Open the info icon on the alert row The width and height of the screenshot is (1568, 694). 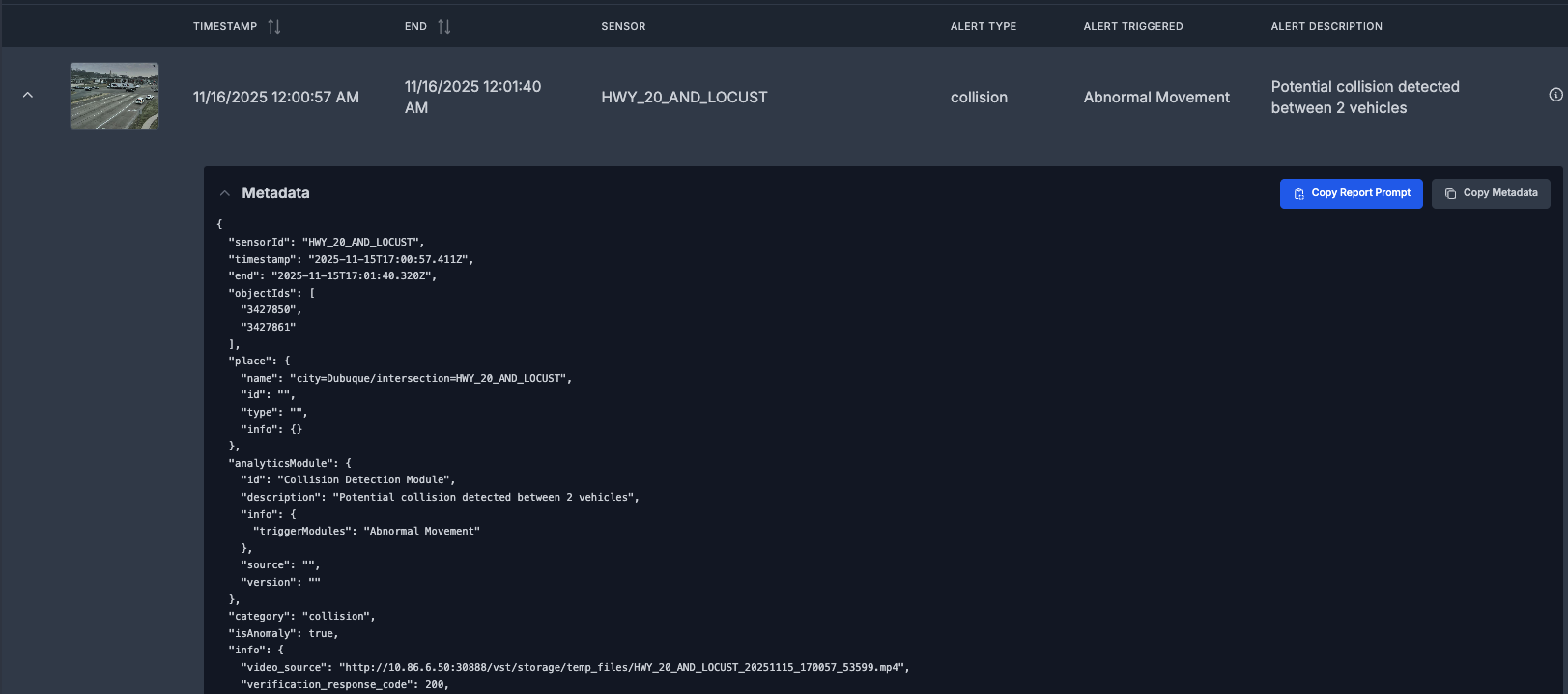click(1555, 95)
